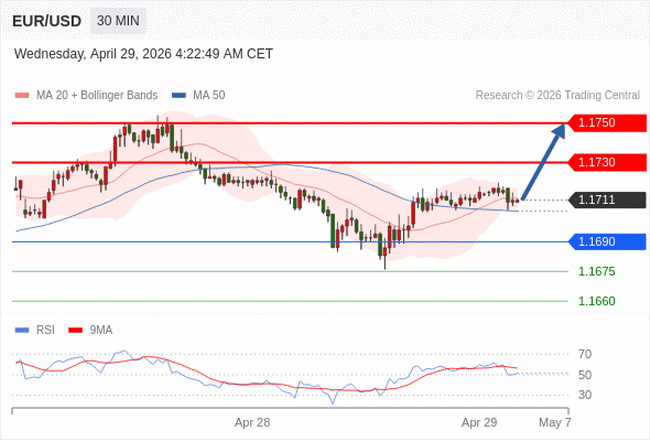Viewport: 650px width, 441px height.
Task: Click the 9MA legend label
Action: click(101, 330)
